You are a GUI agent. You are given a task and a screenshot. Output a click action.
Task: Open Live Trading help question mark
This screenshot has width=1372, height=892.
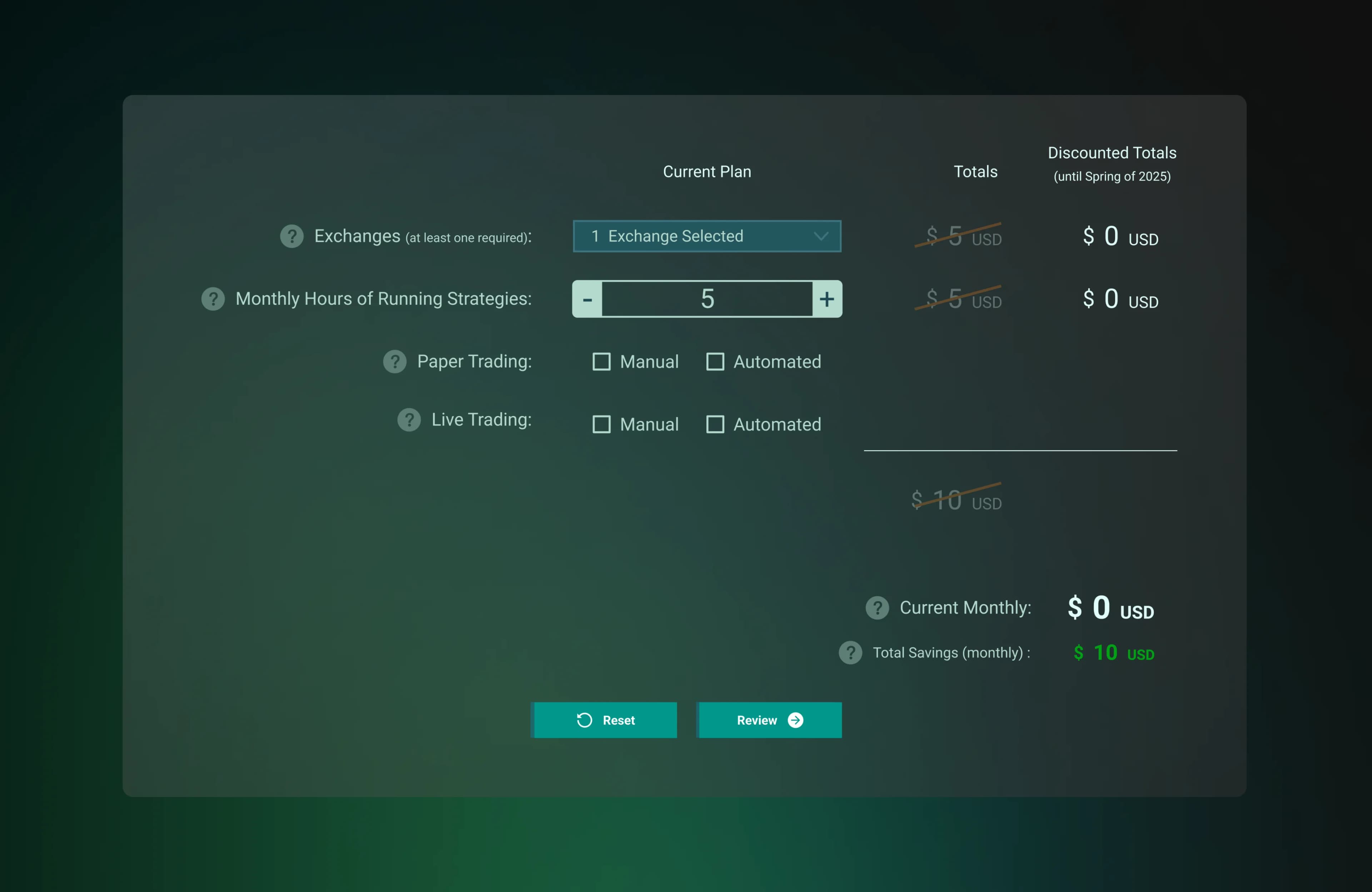(409, 420)
